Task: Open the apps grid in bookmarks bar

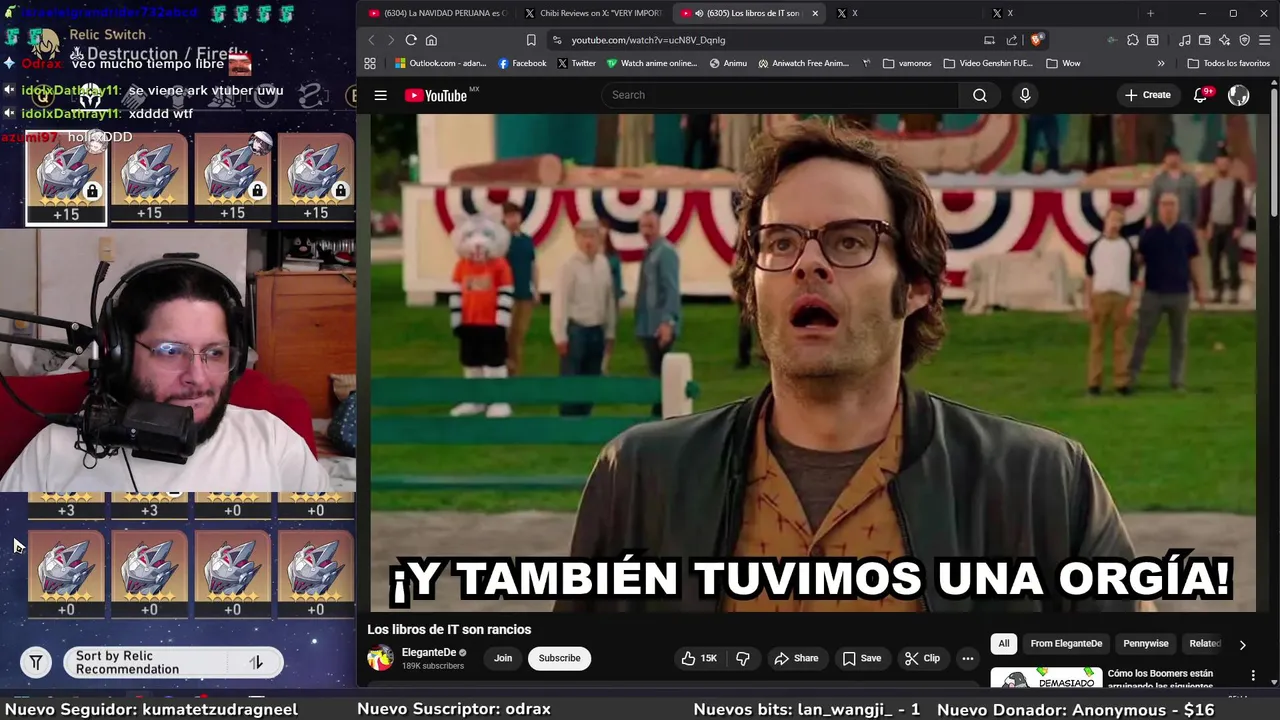Action: pos(370,63)
